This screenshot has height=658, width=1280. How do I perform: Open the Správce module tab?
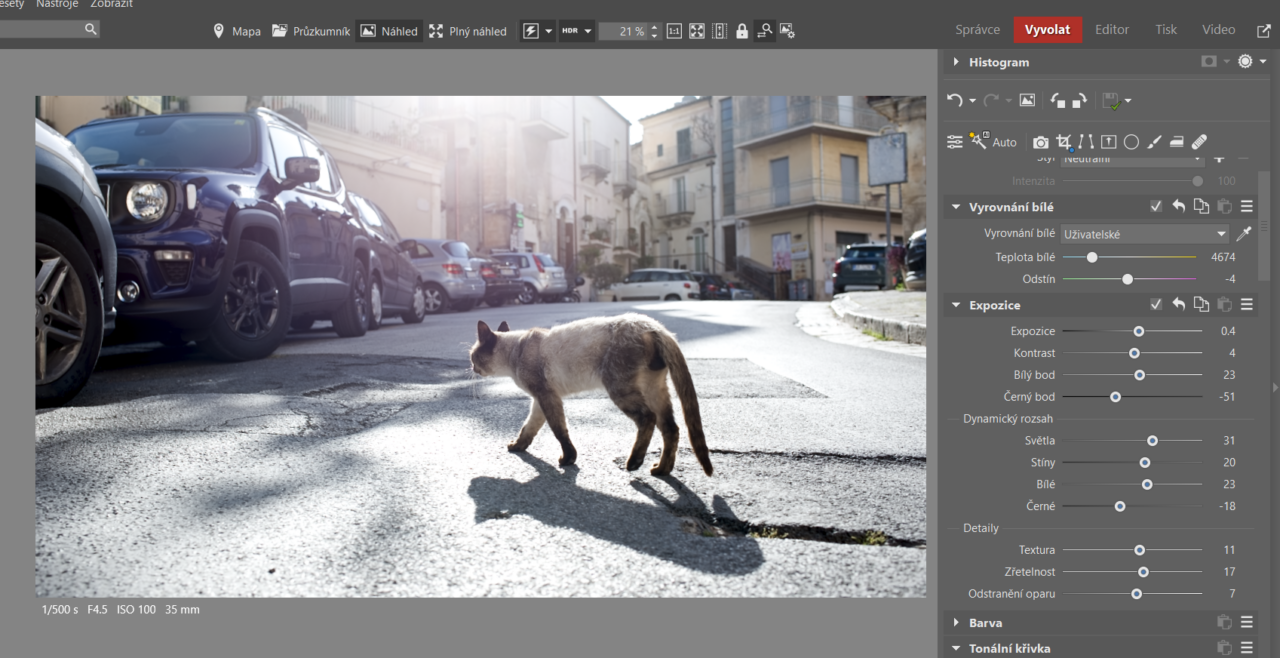(x=977, y=30)
